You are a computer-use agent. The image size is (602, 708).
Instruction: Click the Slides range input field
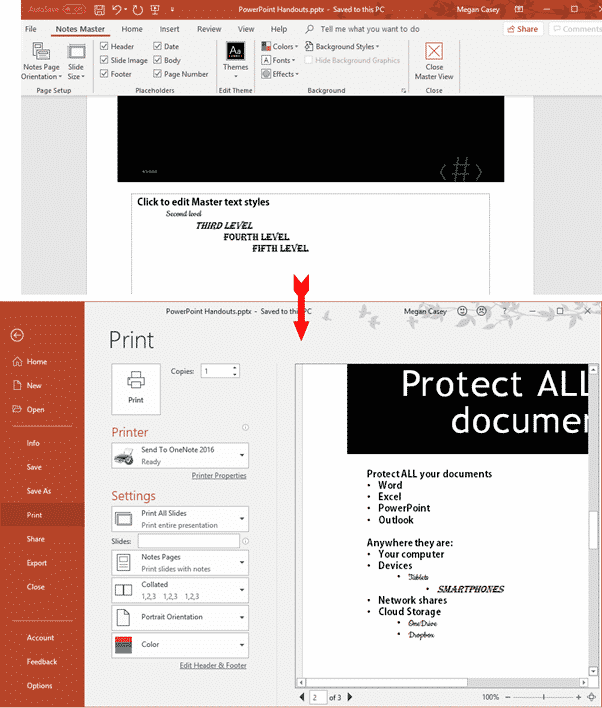[188, 541]
